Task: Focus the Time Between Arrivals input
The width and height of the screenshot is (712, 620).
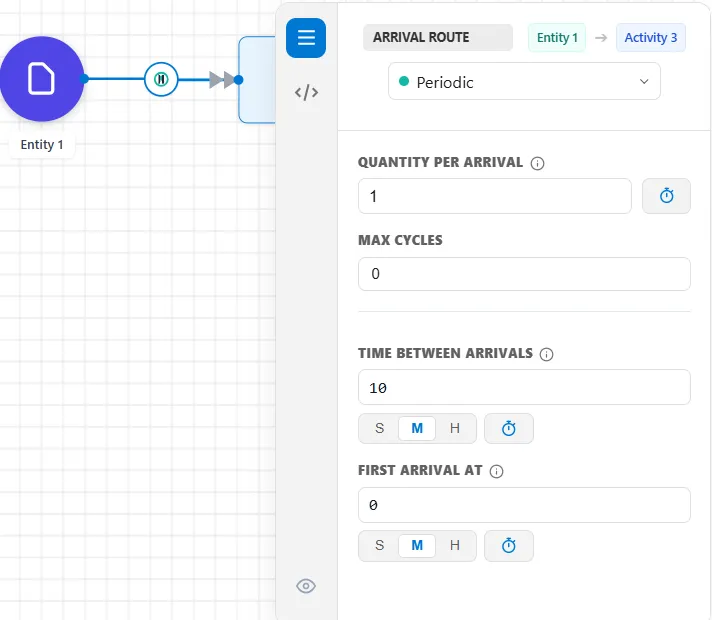Action: pyautogui.click(x=524, y=387)
